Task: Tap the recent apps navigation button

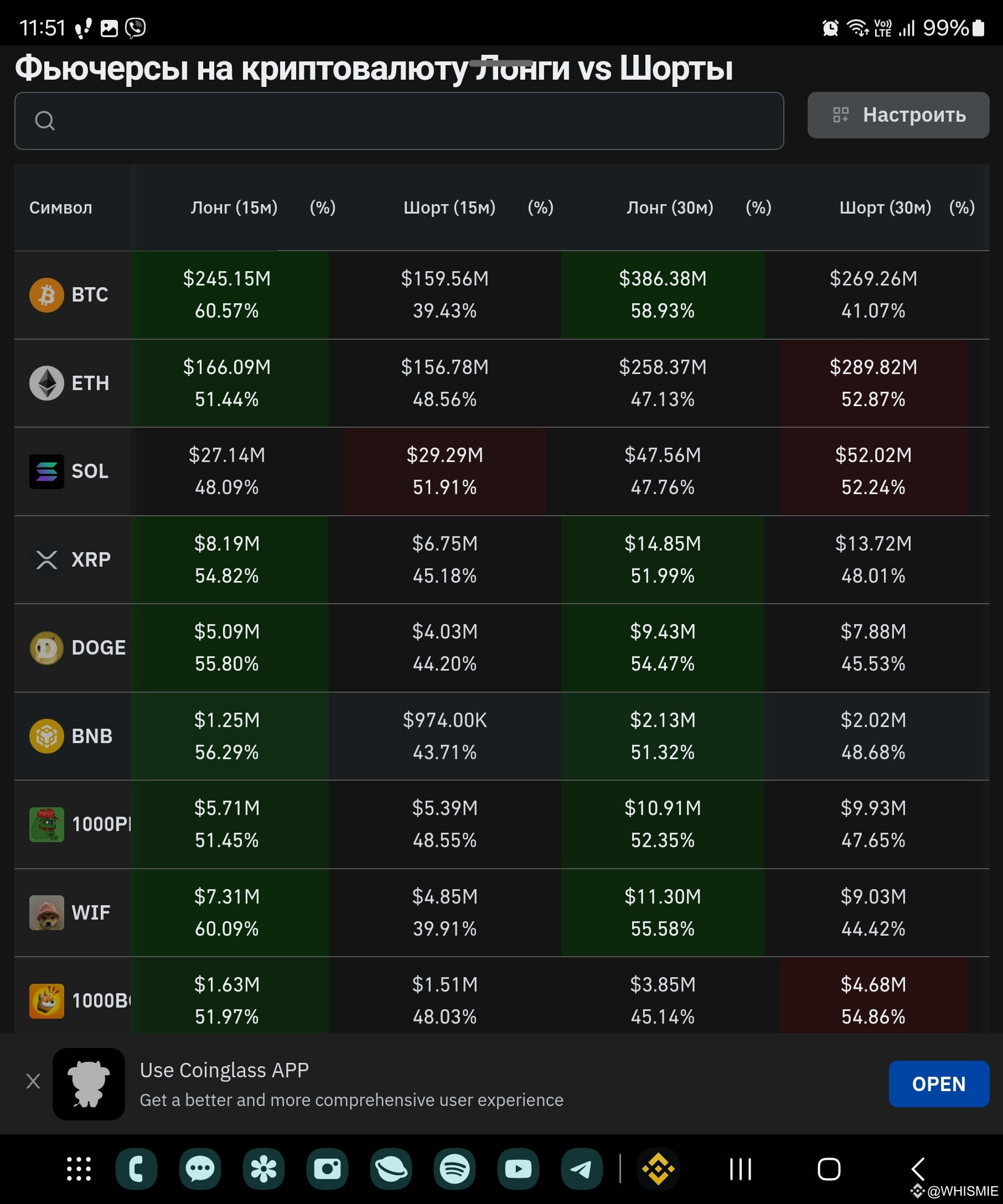Action: pyautogui.click(x=741, y=1169)
